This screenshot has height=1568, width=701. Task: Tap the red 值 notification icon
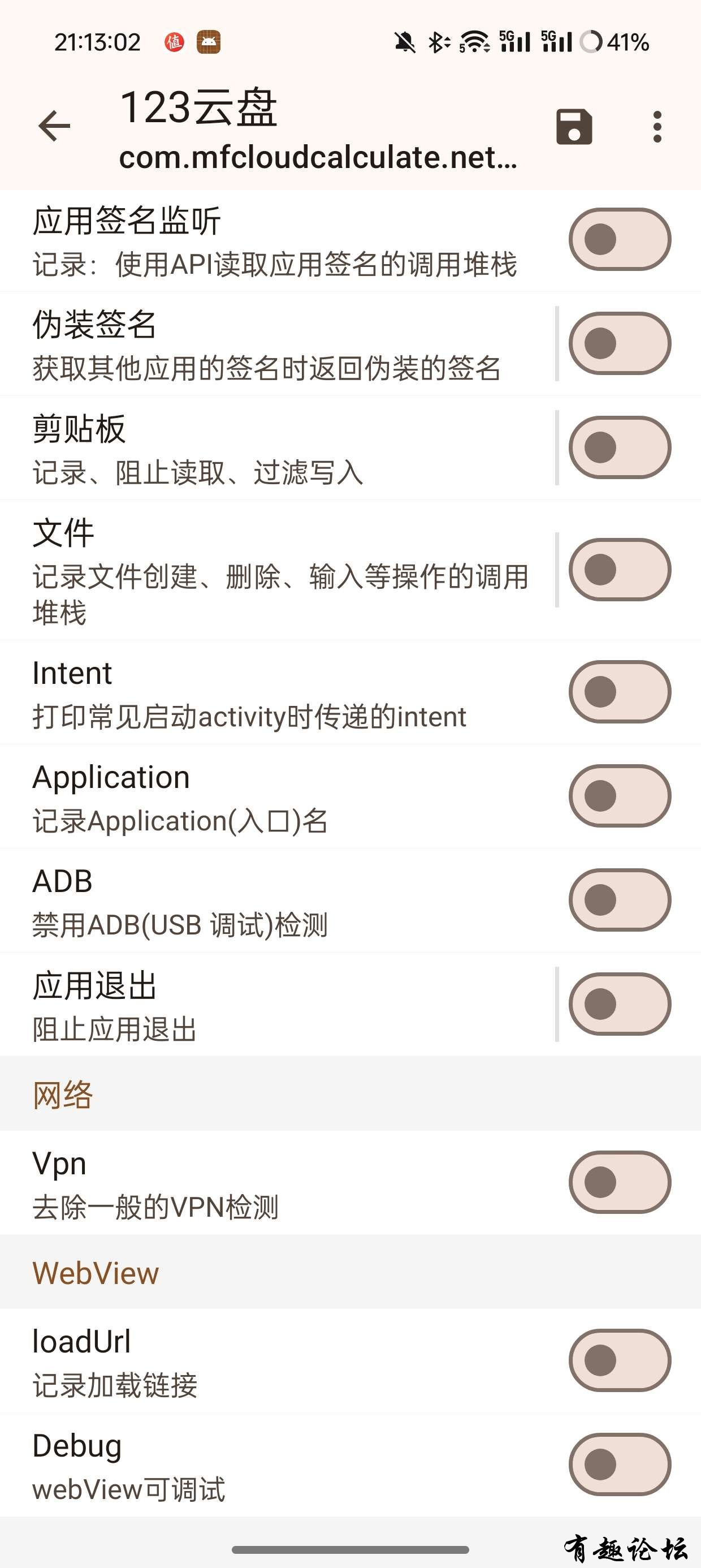point(174,42)
